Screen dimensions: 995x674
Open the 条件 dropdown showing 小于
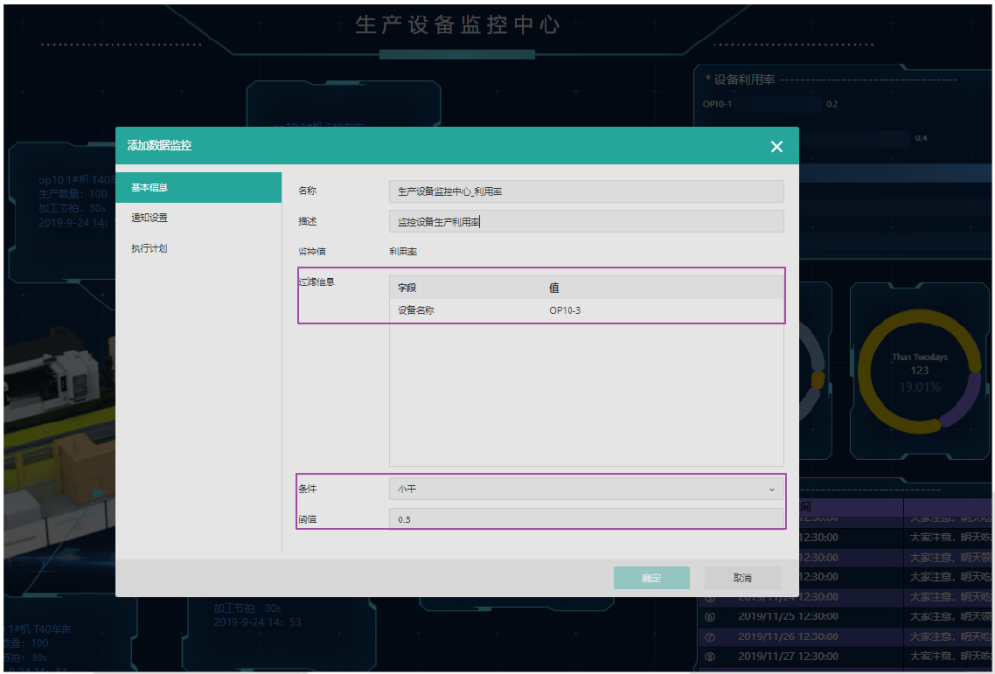coord(586,489)
